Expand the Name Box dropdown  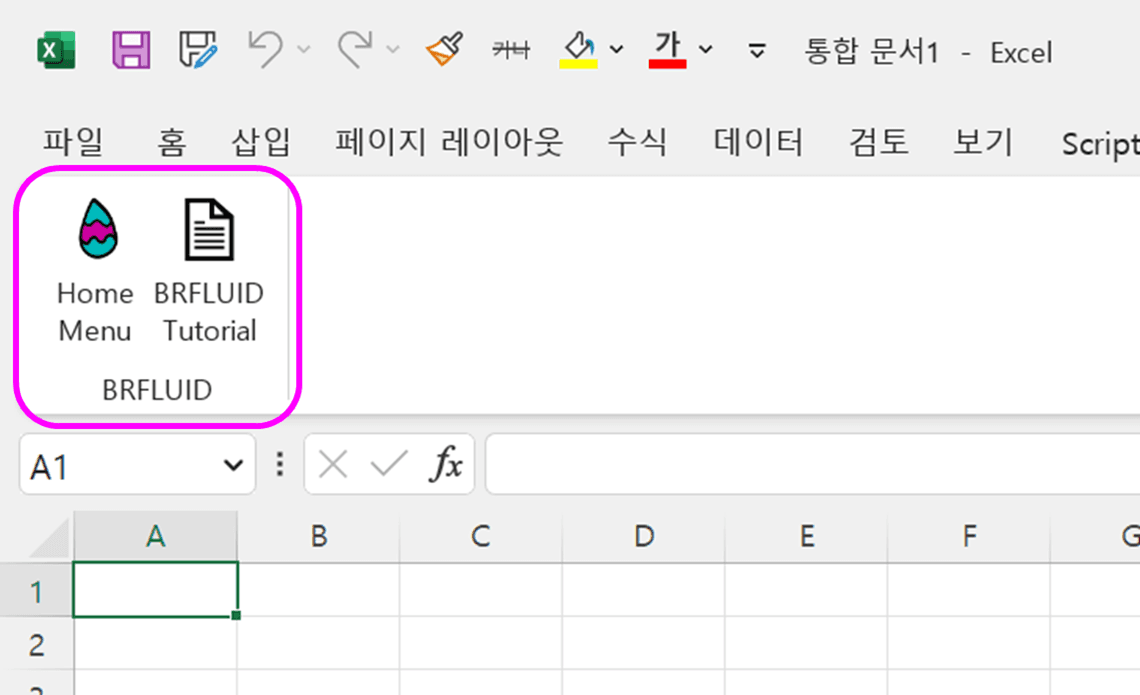click(x=233, y=465)
